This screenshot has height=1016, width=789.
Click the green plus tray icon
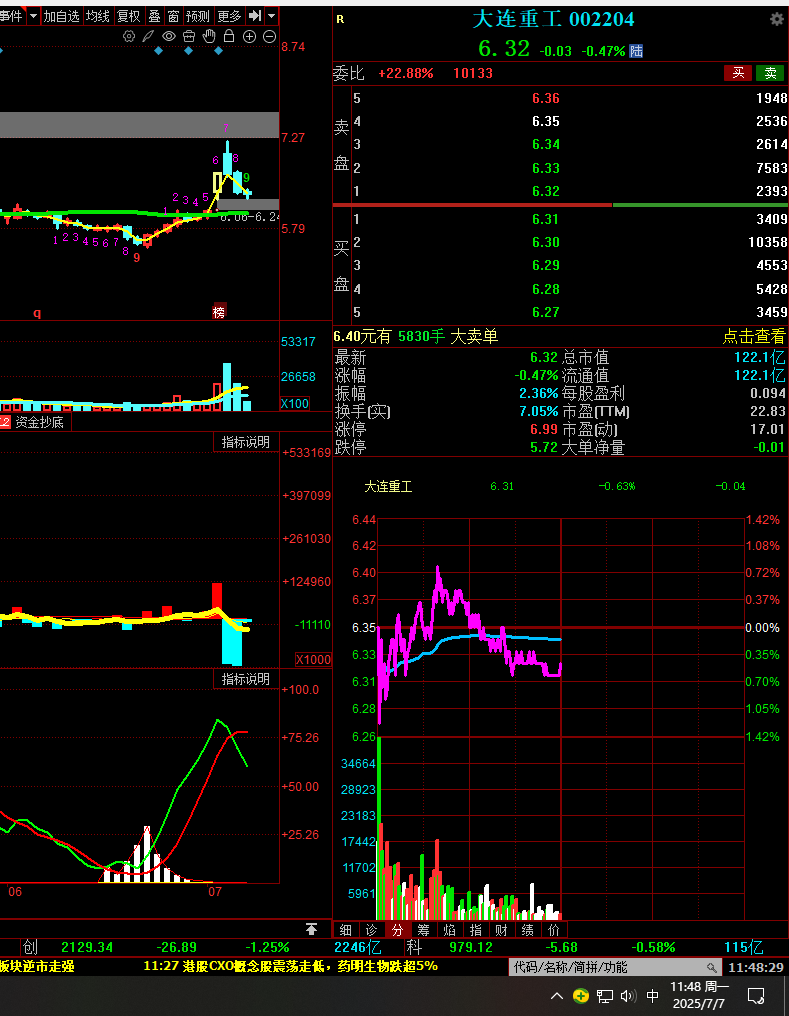tap(581, 996)
